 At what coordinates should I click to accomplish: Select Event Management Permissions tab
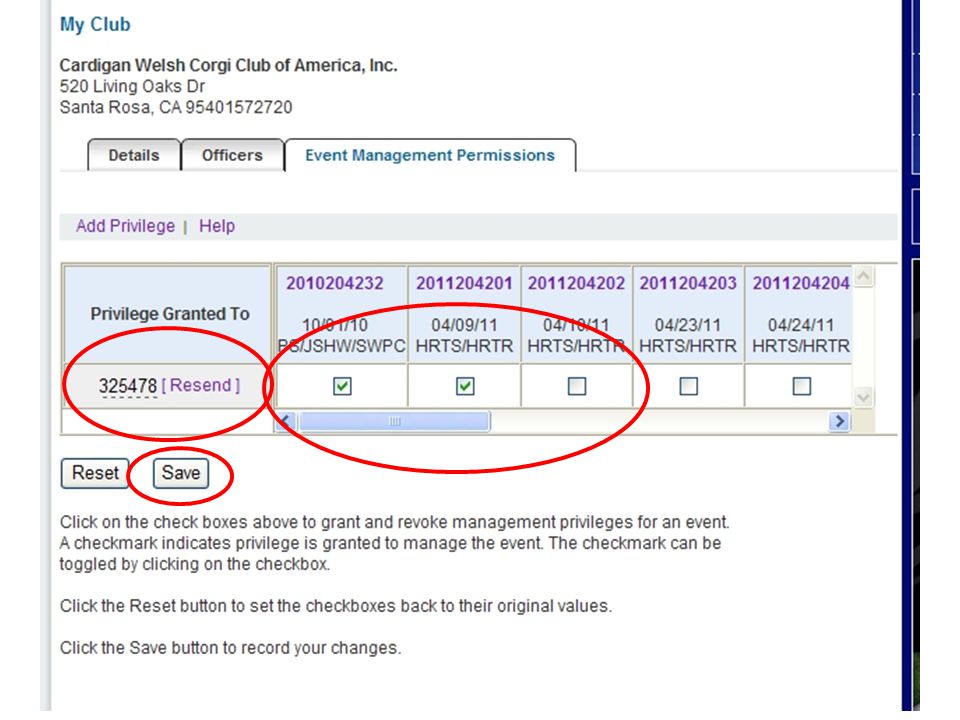(430, 156)
